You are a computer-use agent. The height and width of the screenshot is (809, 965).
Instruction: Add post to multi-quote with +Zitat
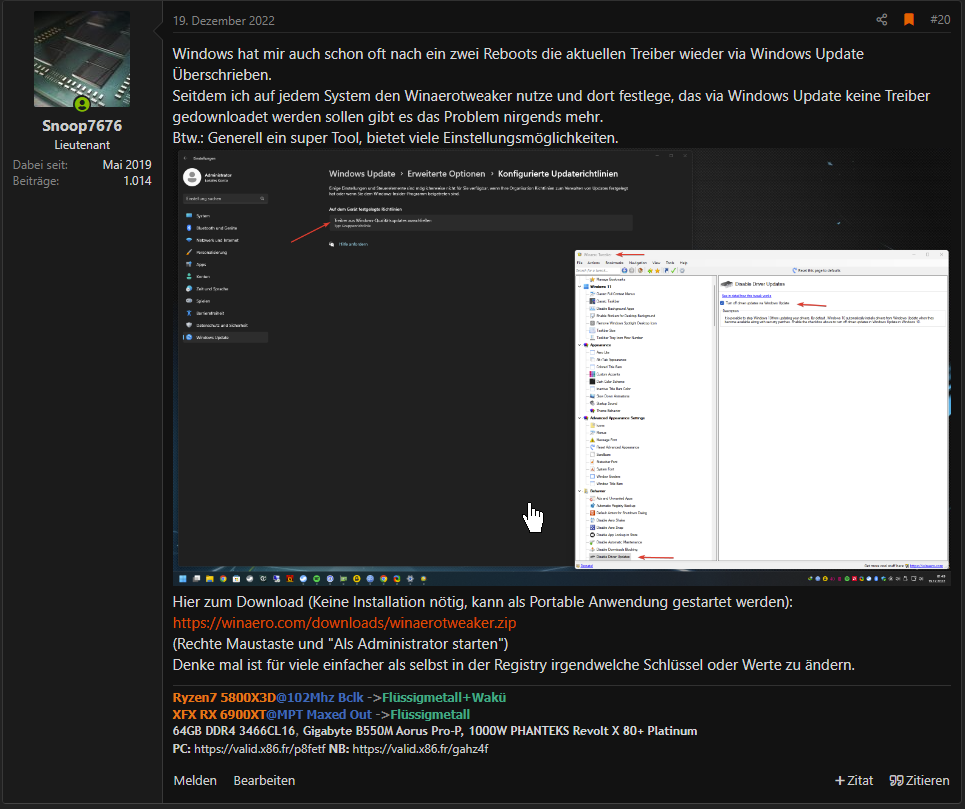(854, 780)
